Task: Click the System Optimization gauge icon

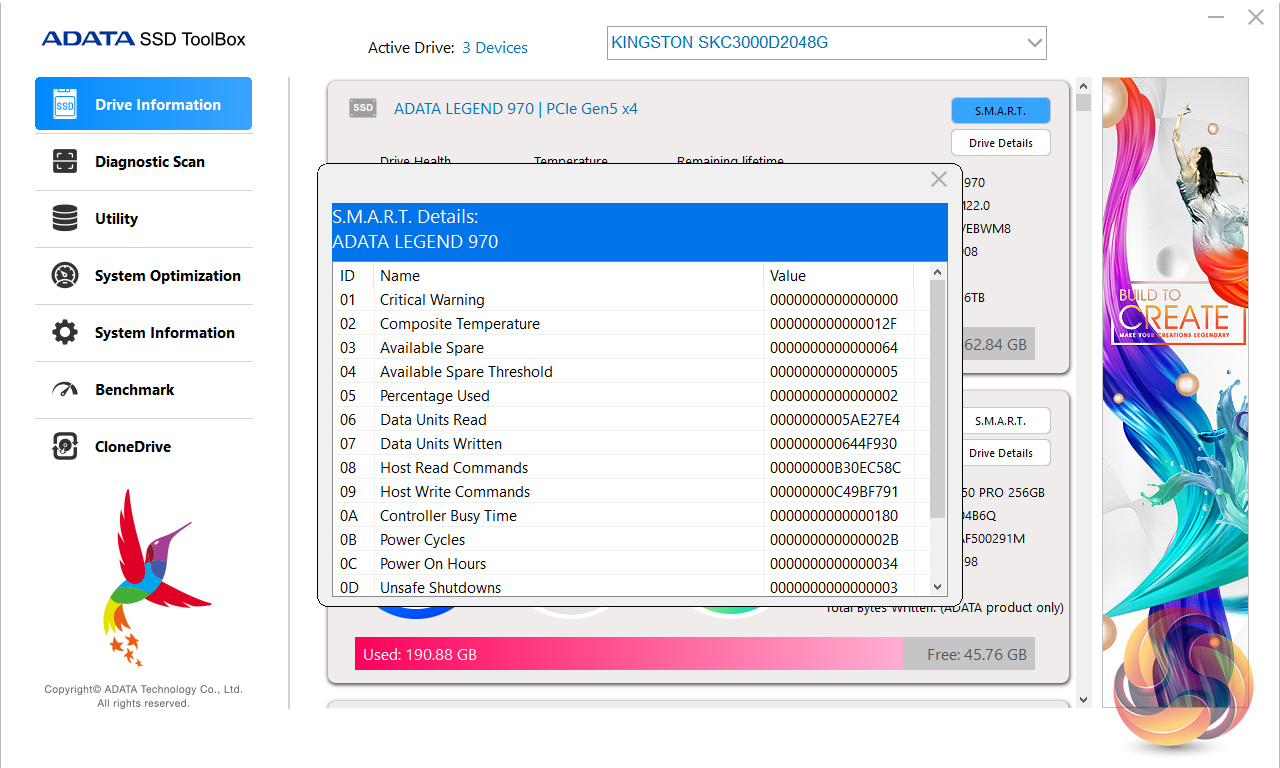Action: 64,275
